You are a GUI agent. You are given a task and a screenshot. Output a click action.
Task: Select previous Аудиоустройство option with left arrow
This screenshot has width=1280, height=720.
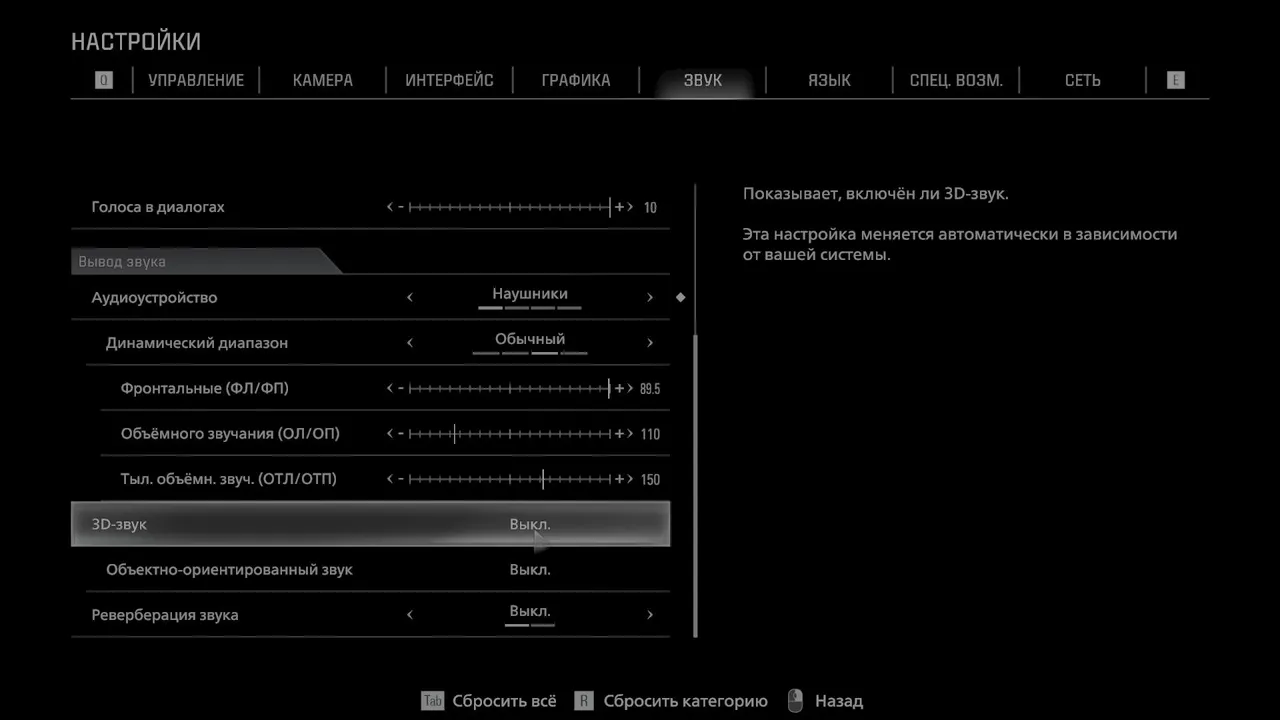coord(410,297)
